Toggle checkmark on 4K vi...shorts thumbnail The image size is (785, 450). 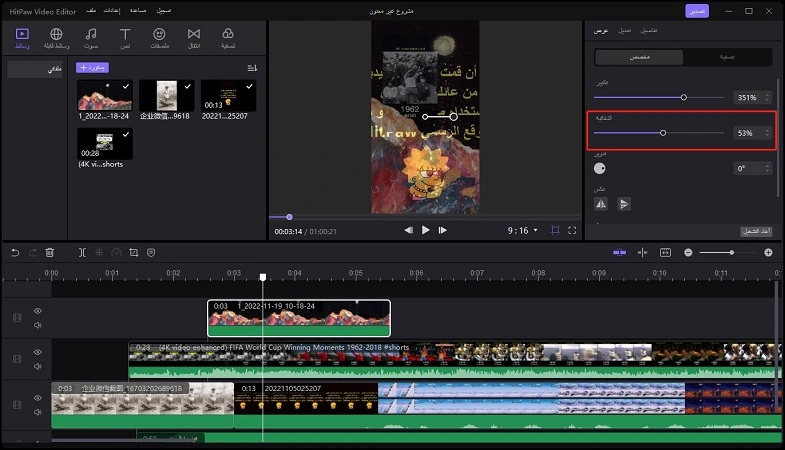tap(126, 134)
